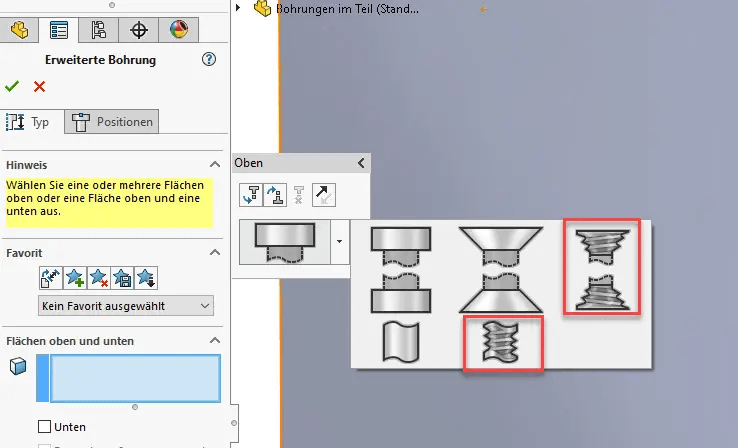Open the element type dropdown arrow in Oben
This screenshot has height=448, width=738.
click(x=341, y=241)
